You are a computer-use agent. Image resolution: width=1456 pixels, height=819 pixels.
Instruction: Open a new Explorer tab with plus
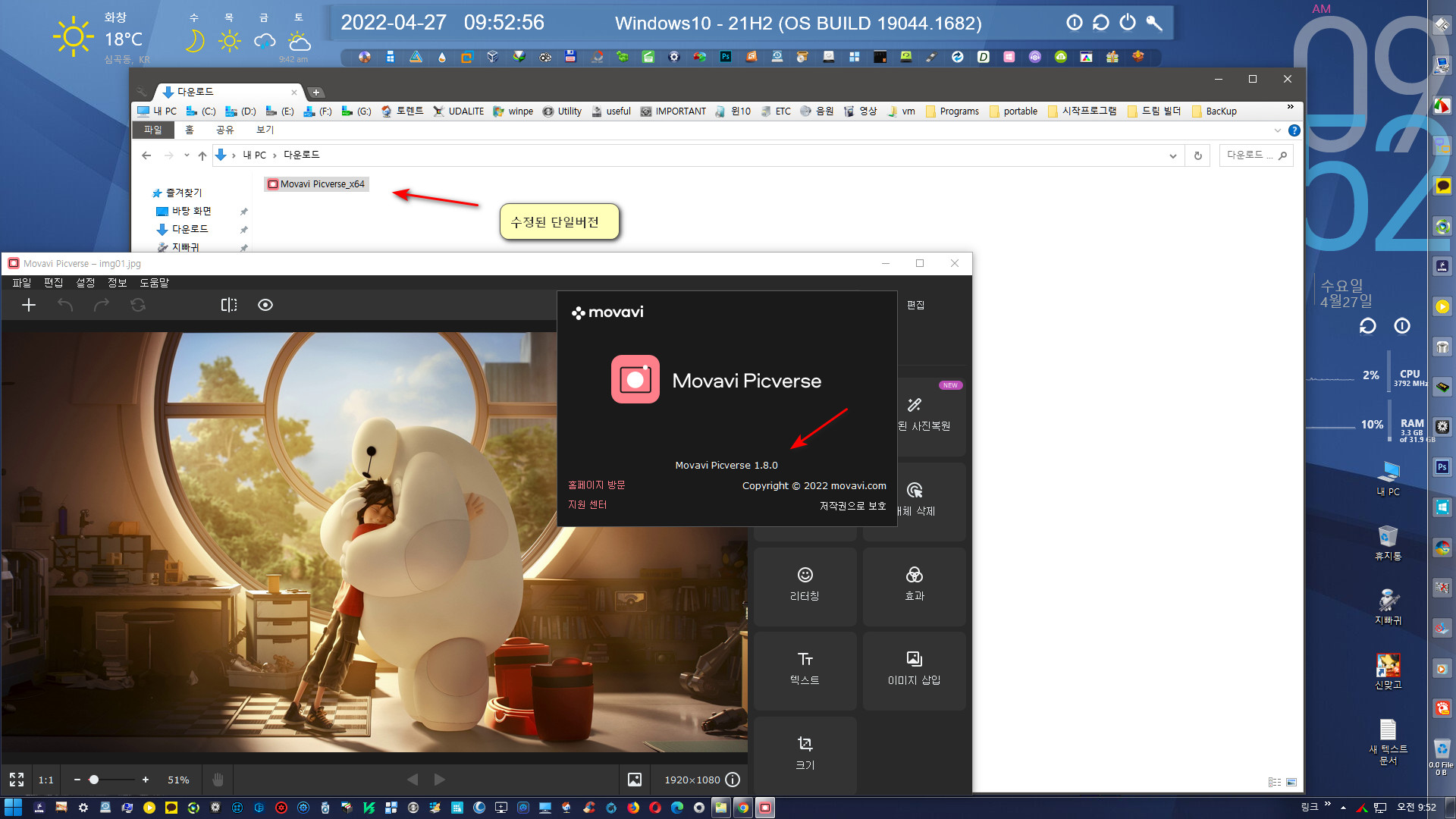click(316, 93)
